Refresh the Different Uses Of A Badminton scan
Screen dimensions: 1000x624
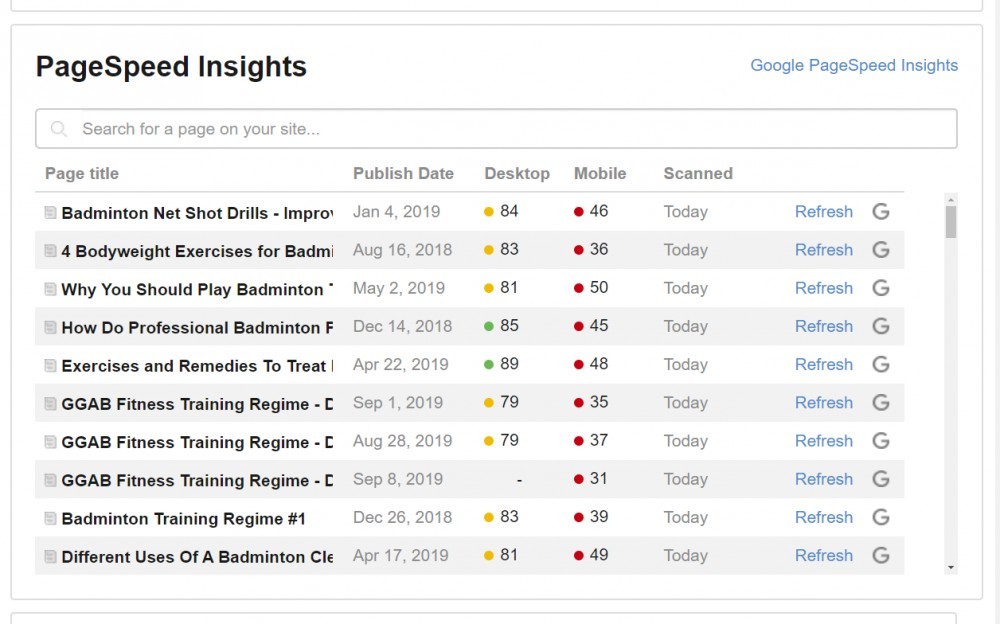823,556
